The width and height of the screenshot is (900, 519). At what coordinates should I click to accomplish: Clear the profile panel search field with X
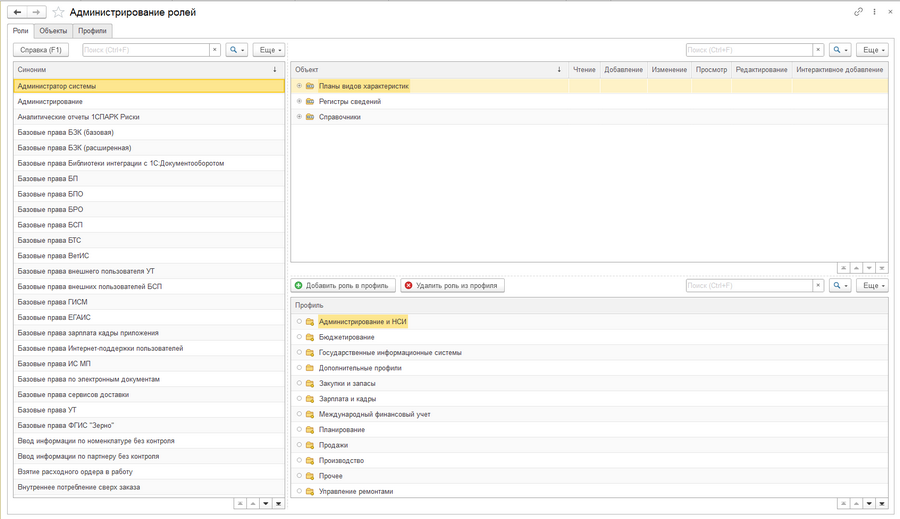pos(818,285)
